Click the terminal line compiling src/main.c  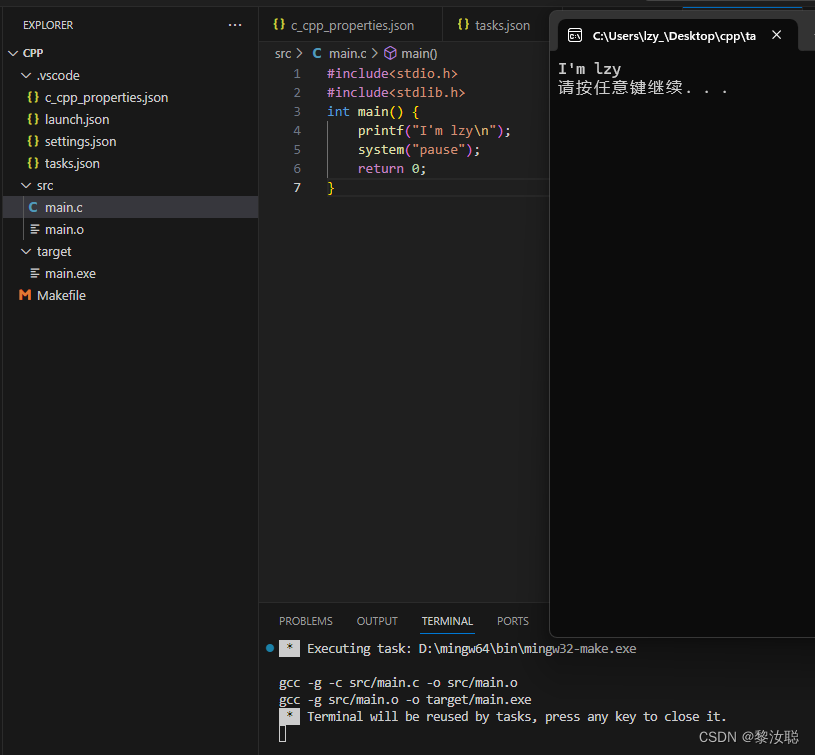[398, 683]
